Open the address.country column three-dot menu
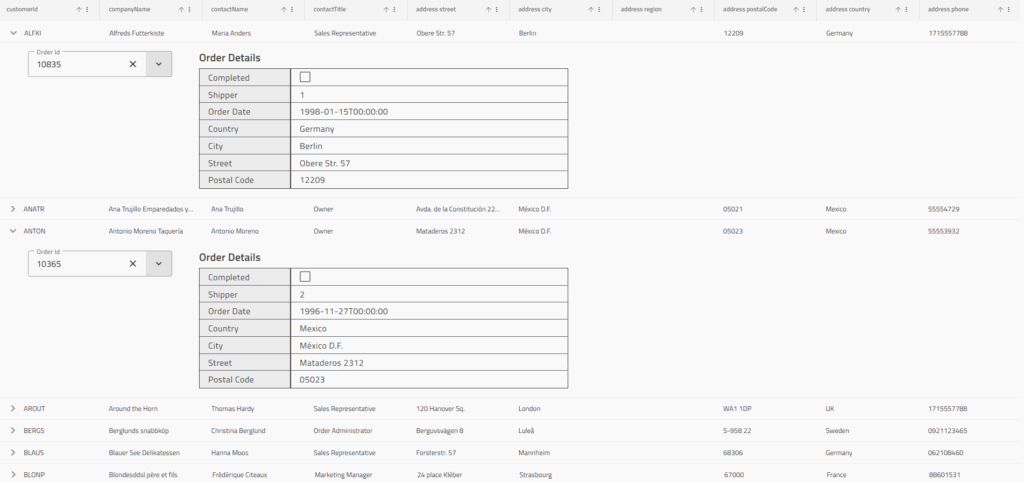This screenshot has height=482, width=1024. 906,9
